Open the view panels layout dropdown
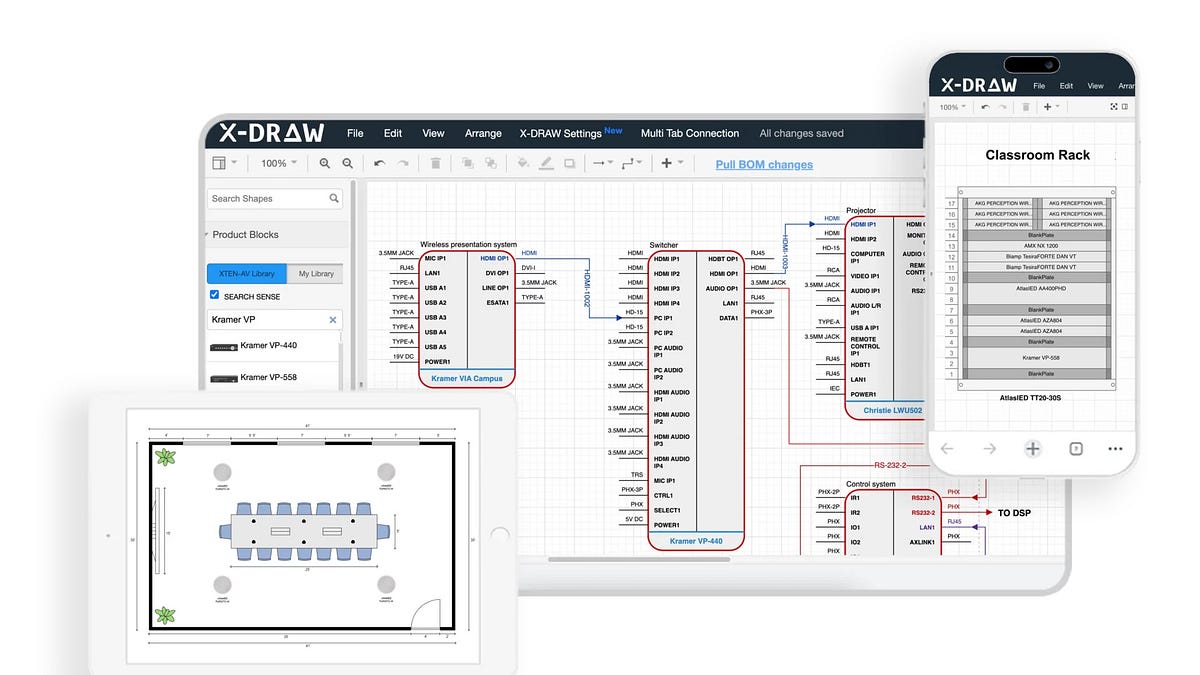 click(x=225, y=163)
